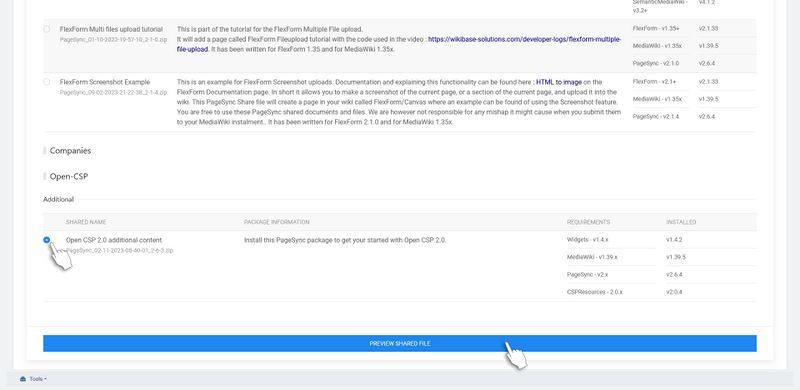Click the FlexForm - v2.1+ requirement
Image resolution: width=800 pixels, height=390 pixels.
(x=655, y=82)
